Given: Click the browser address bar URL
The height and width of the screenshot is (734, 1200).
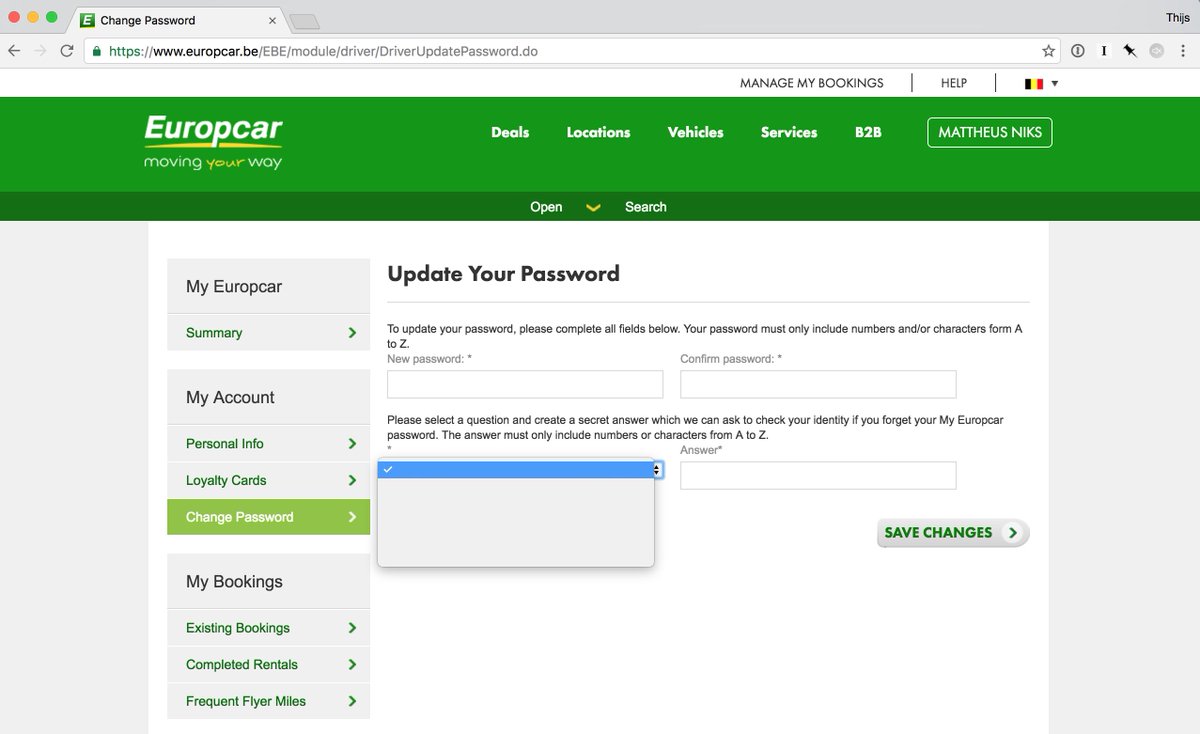Looking at the screenshot, I should pyautogui.click(x=324, y=51).
